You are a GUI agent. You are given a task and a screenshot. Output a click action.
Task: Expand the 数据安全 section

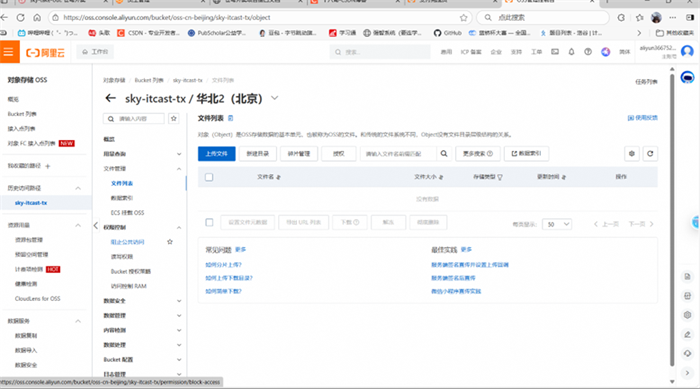[x=179, y=301]
